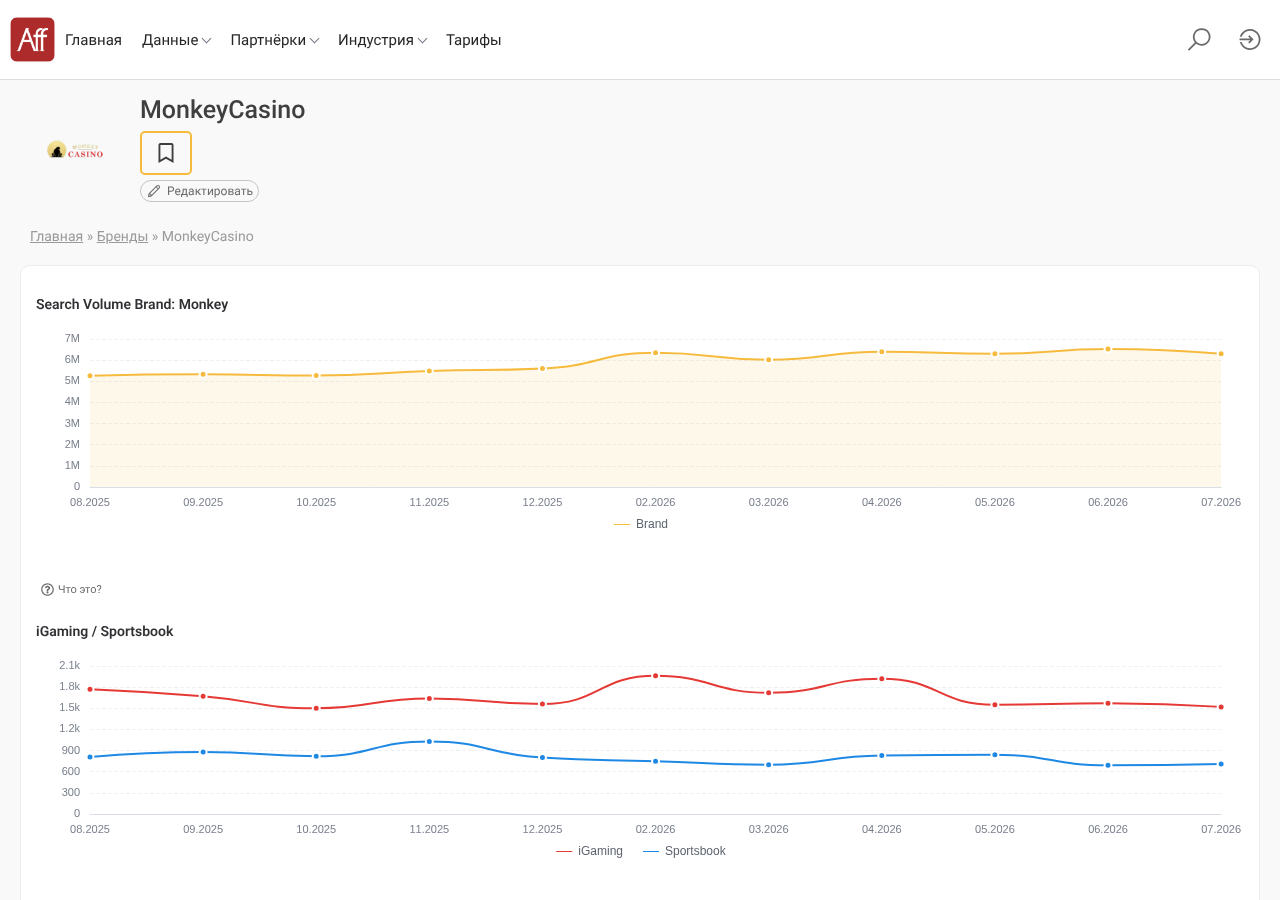
Task: Click red series point at 04.2026
Action: coord(882,679)
